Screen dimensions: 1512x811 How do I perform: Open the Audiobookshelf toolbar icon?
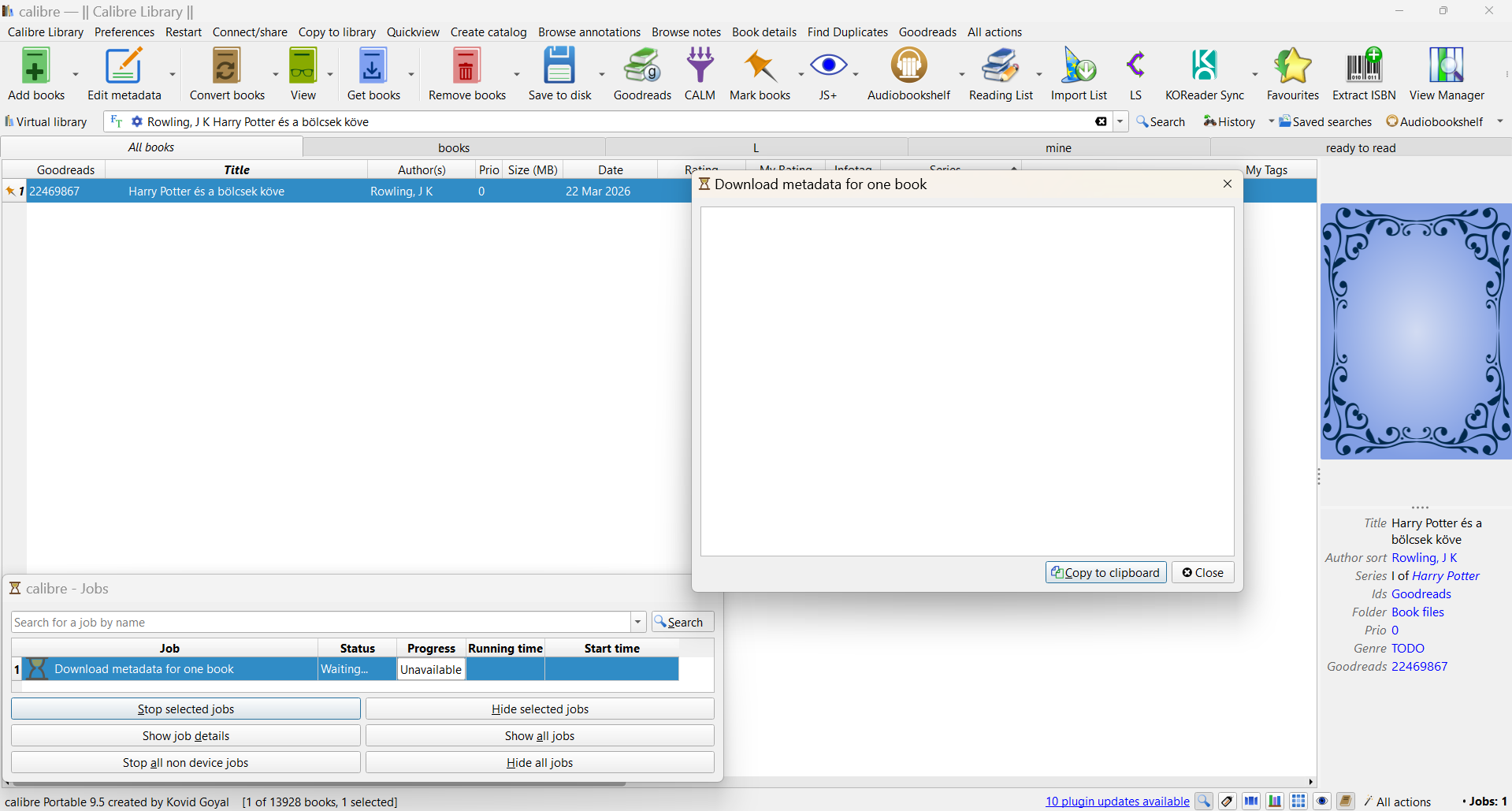[x=908, y=66]
